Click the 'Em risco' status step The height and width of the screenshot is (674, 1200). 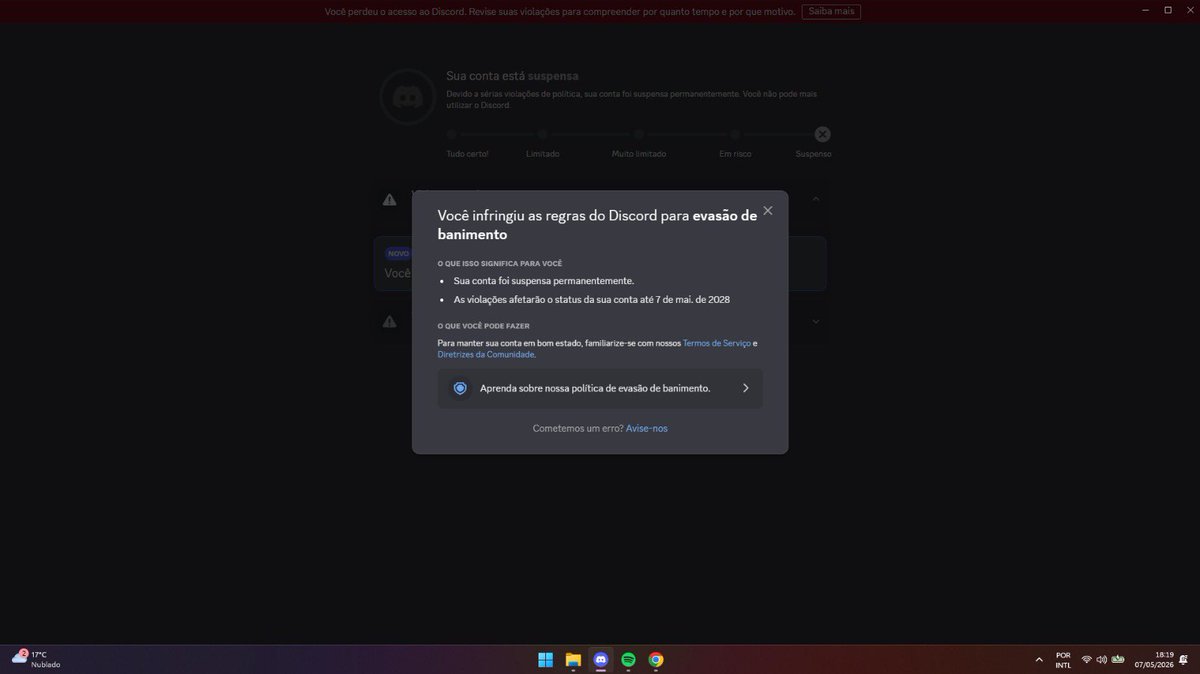[735, 154]
